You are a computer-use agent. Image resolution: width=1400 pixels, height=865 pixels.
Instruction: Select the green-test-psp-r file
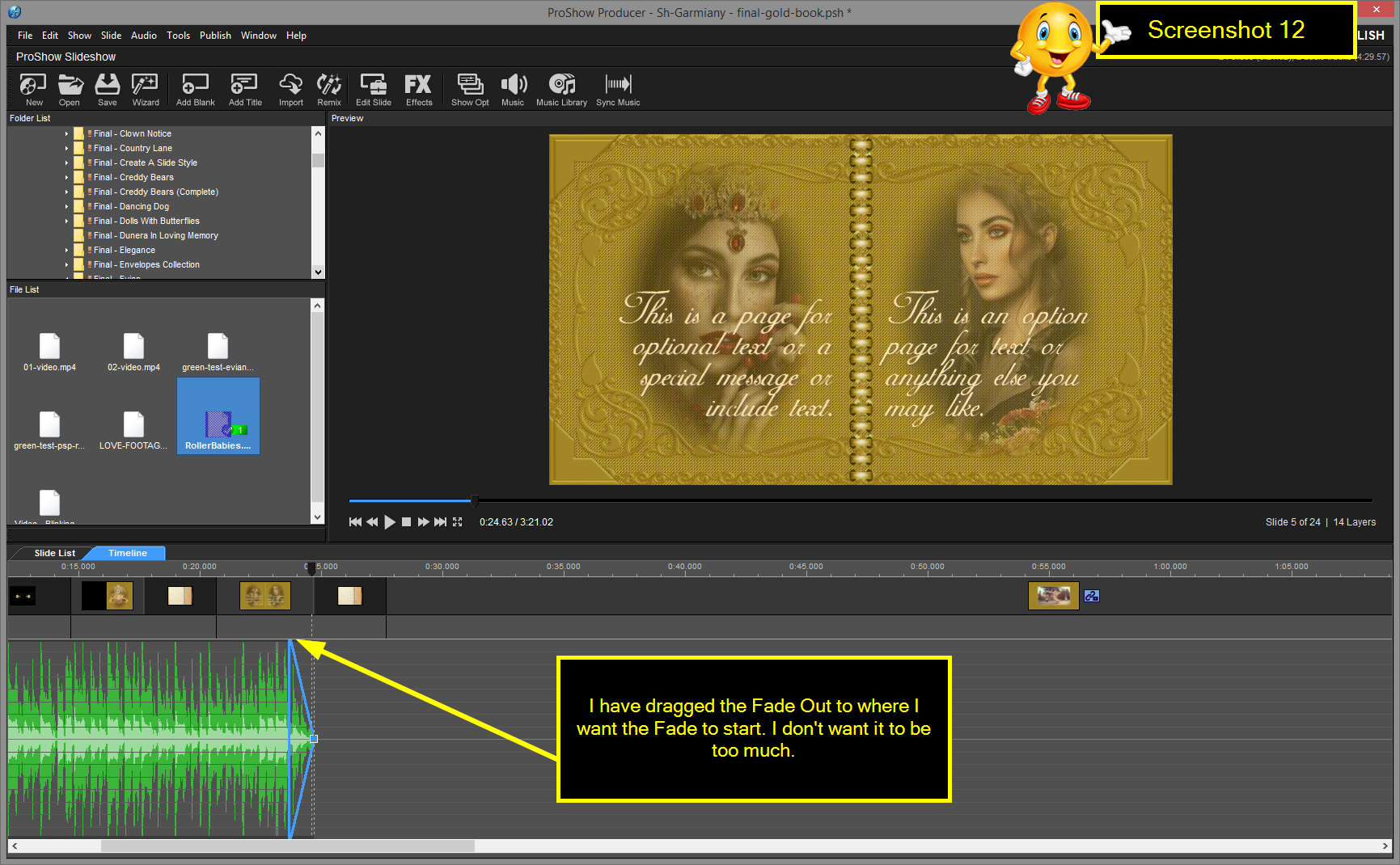(50, 430)
